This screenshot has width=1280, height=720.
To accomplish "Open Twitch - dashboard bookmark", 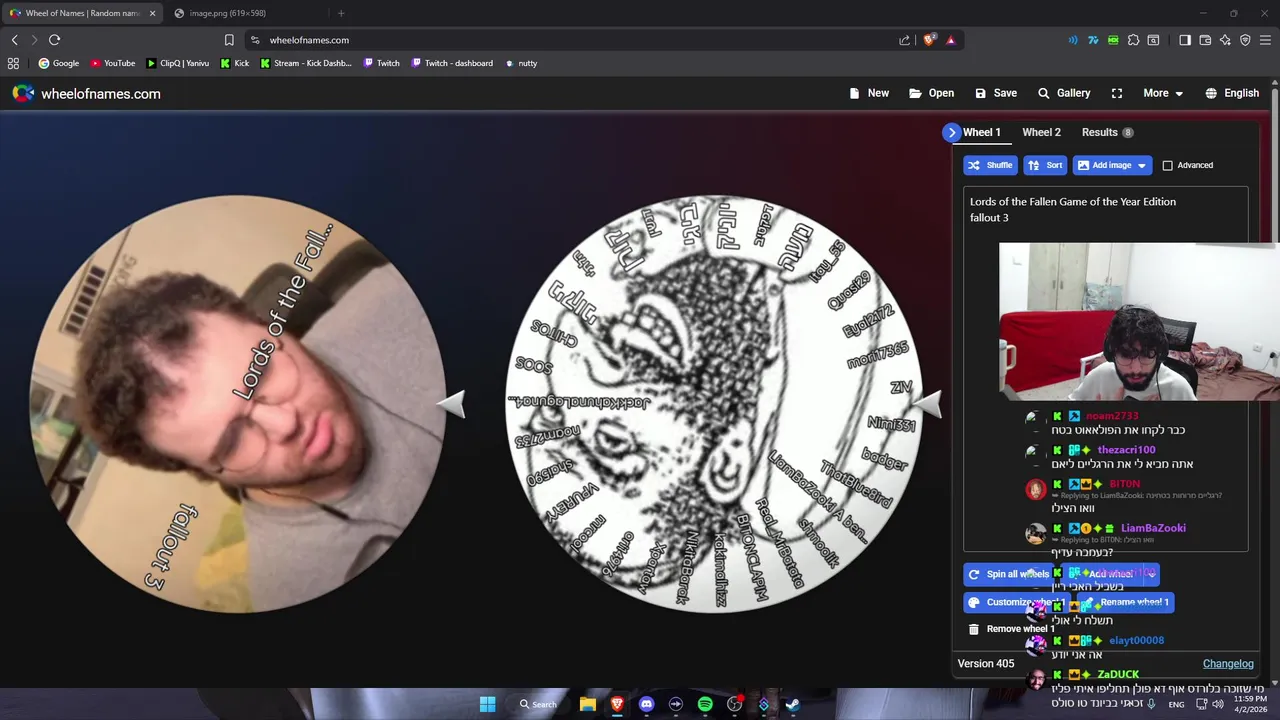I will point(451,63).
